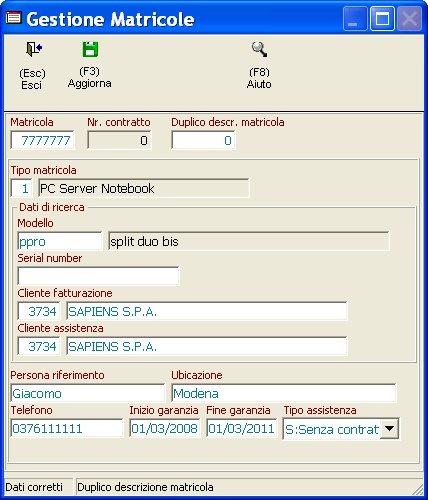Click the Tipo assistenza label

pyautogui.click(x=320, y=410)
